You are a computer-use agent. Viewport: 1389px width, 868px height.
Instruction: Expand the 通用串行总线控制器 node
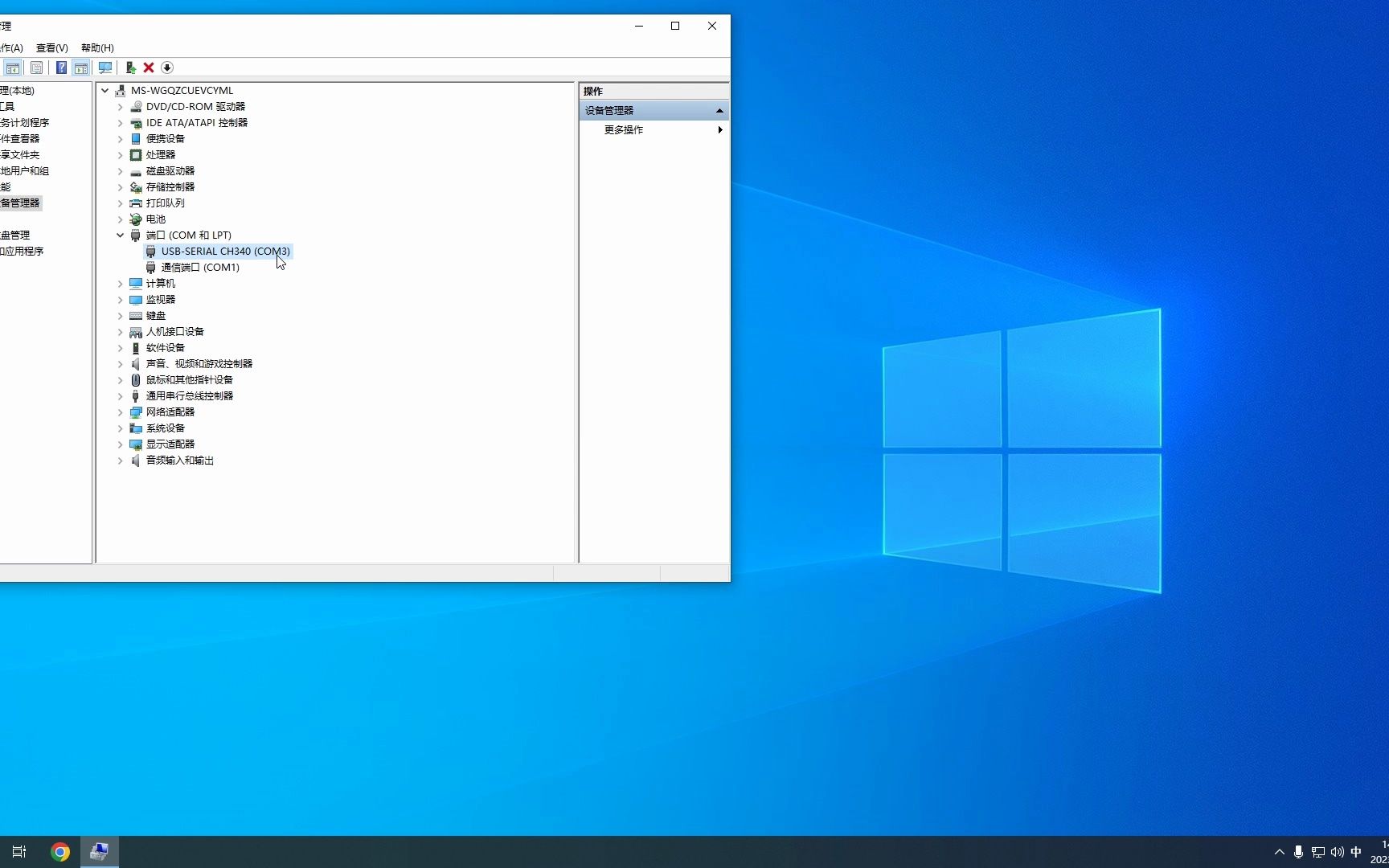[x=120, y=395]
